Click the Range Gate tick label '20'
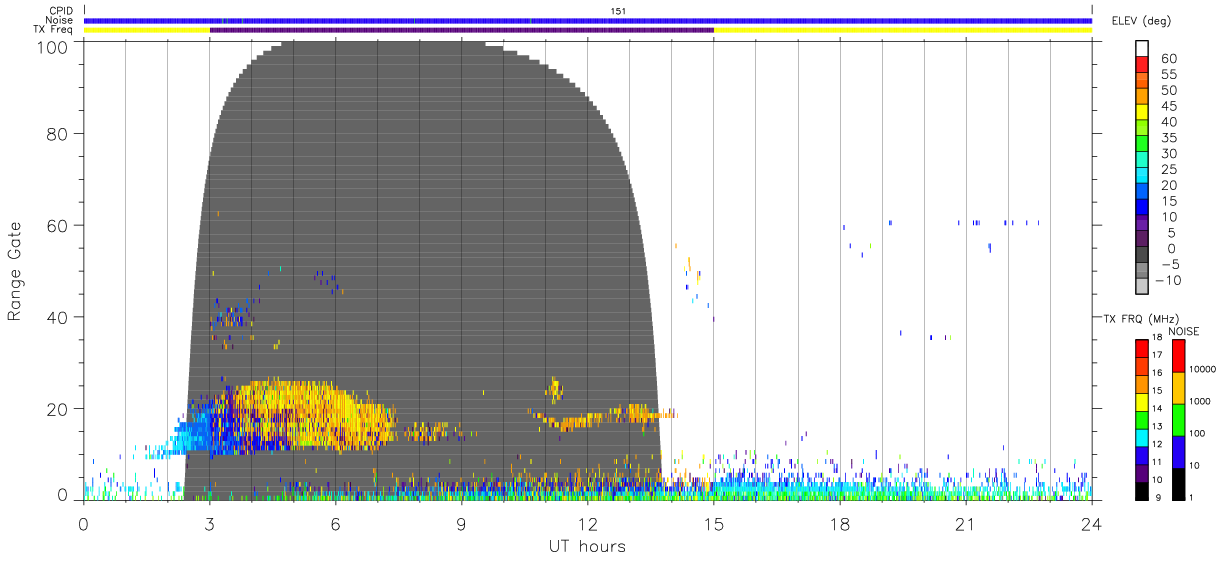The image size is (1228, 567). (58, 409)
